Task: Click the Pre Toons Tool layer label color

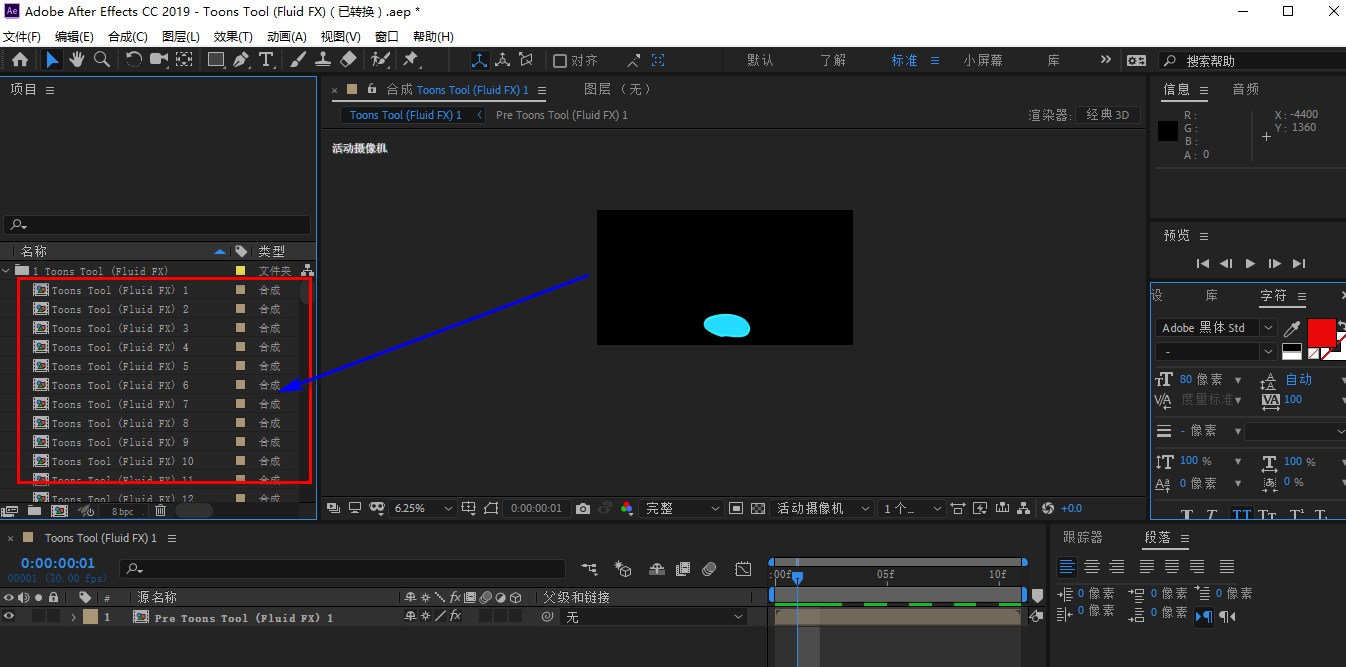Action: click(x=91, y=617)
